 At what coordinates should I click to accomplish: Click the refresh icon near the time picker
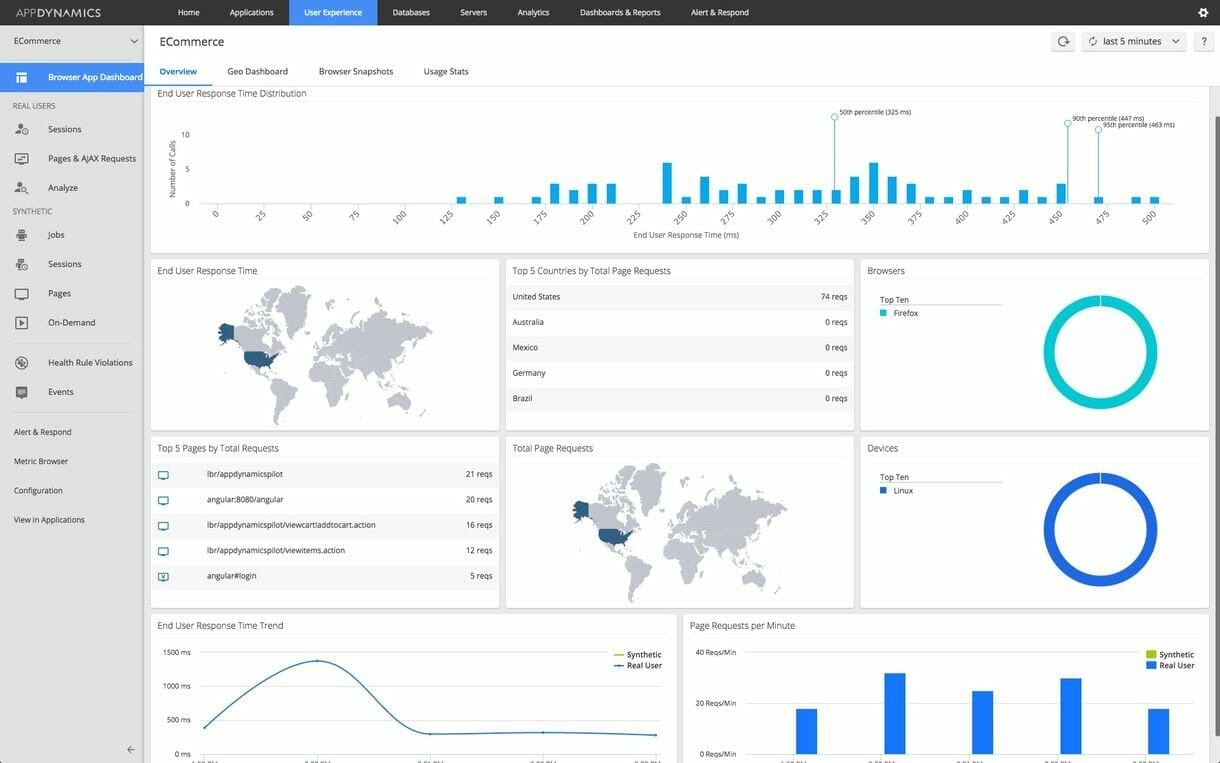pos(1062,40)
